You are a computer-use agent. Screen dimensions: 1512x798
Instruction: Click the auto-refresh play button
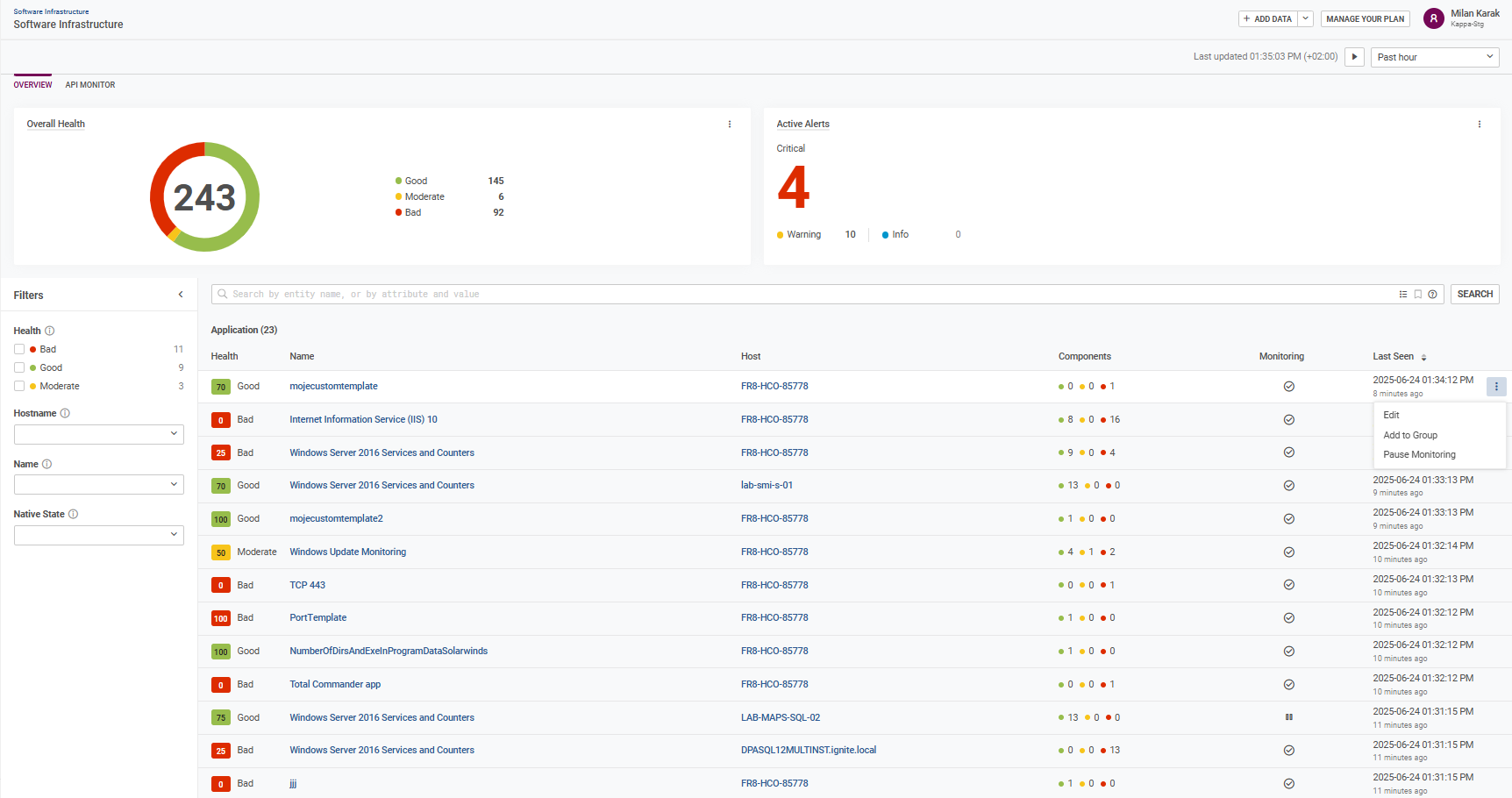click(1354, 57)
